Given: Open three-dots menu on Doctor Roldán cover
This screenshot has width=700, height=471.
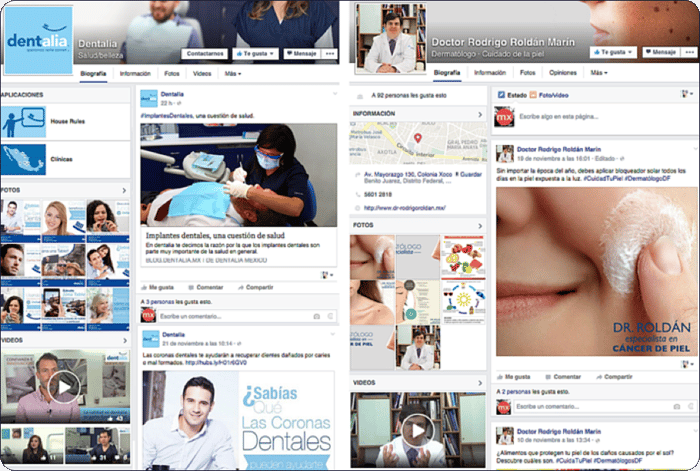Looking at the screenshot, I should click(x=689, y=52).
